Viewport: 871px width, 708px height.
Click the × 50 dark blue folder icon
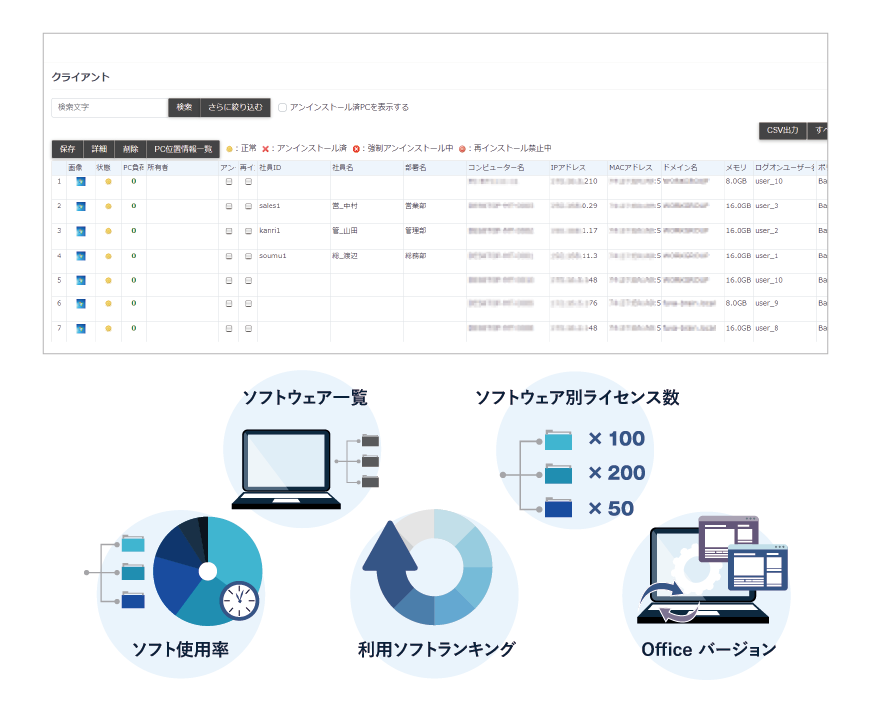click(558, 508)
